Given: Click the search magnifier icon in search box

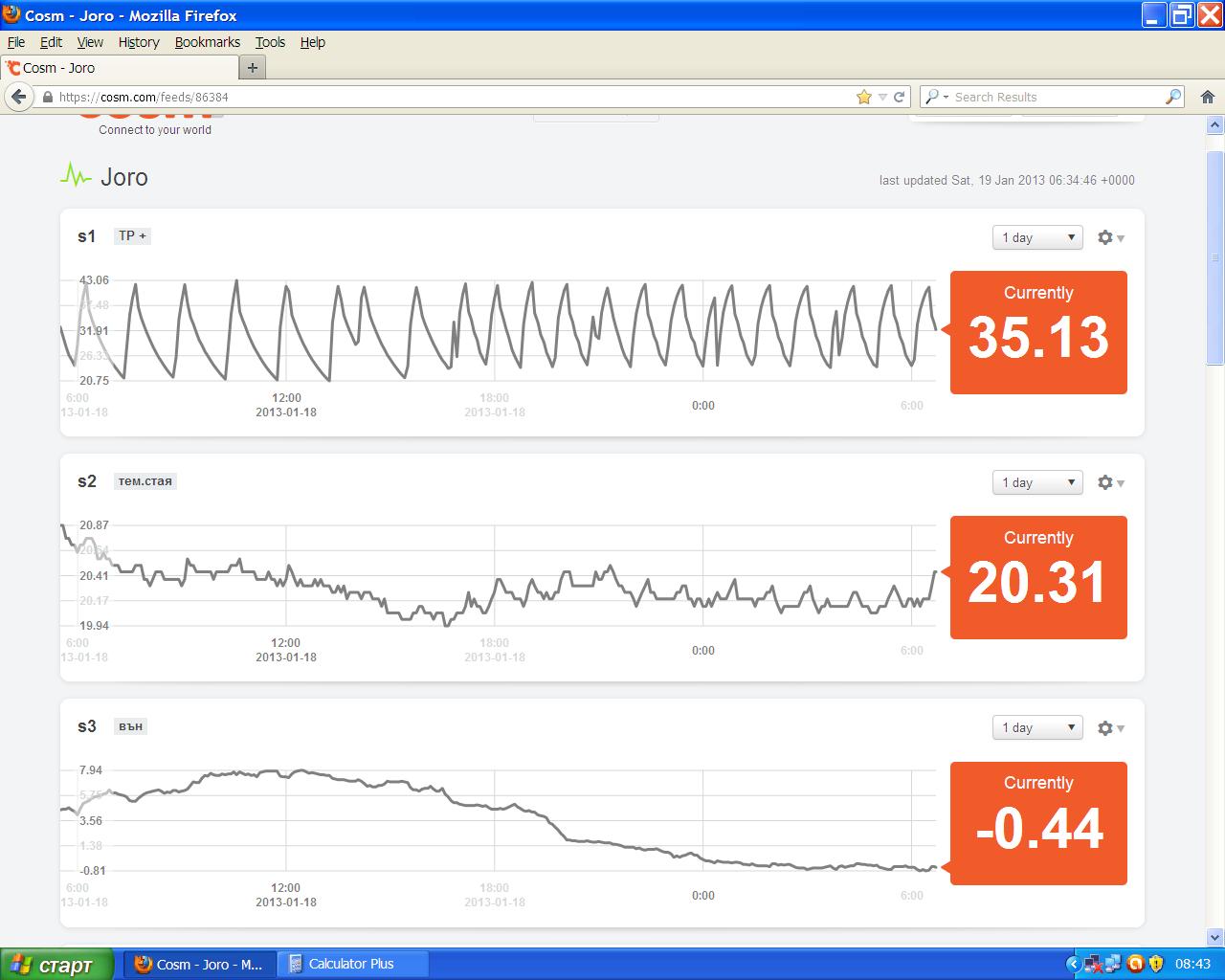Looking at the screenshot, I should 1172,97.
